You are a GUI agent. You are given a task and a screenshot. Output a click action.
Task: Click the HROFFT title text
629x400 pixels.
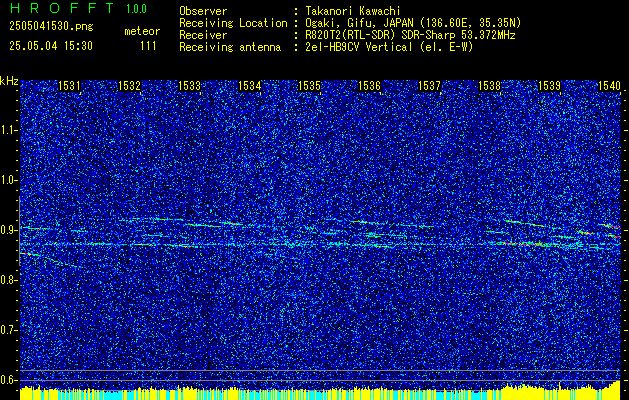[62, 8]
